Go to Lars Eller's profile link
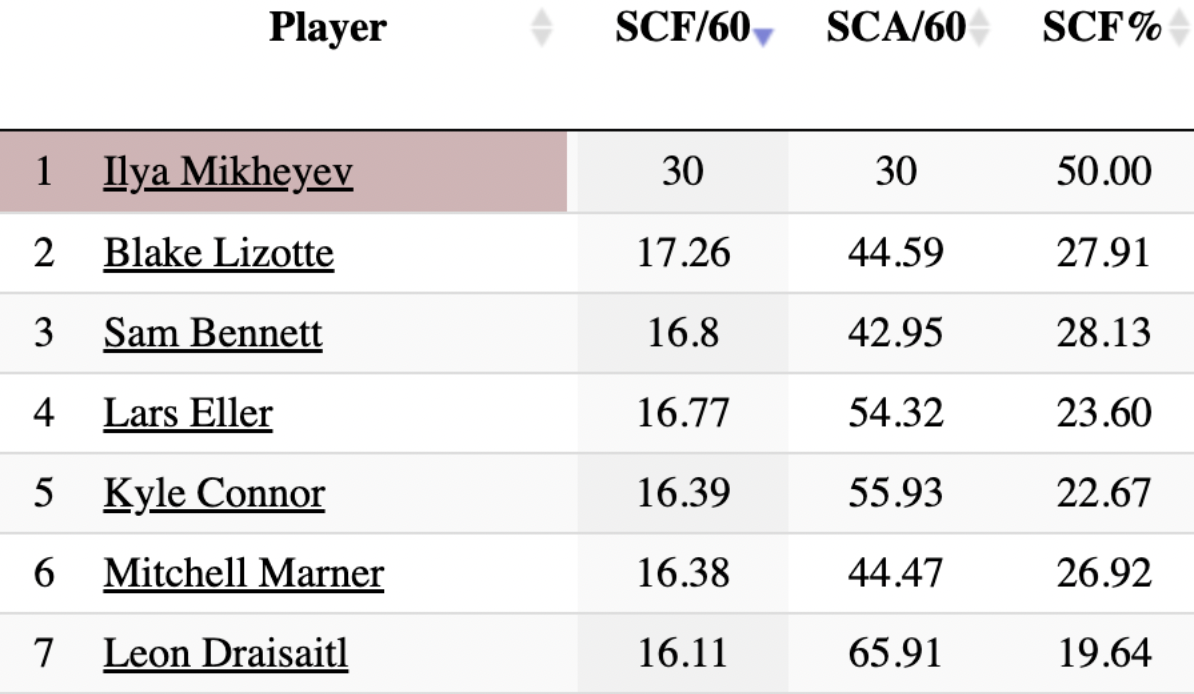Image resolution: width=1194 pixels, height=694 pixels. pyautogui.click(x=188, y=413)
